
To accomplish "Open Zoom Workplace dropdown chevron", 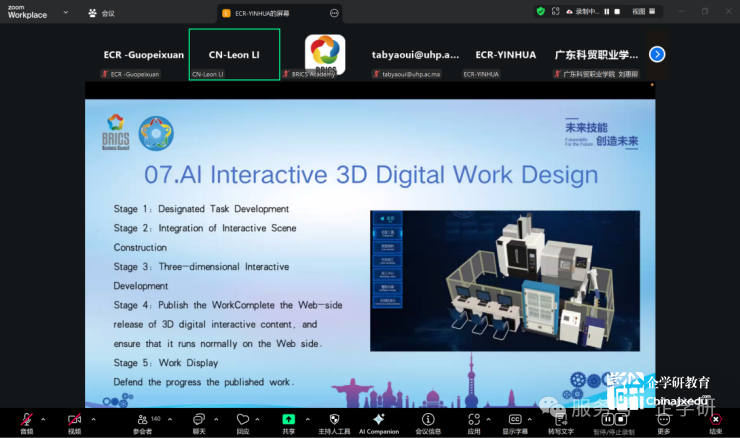I will 65,13.
